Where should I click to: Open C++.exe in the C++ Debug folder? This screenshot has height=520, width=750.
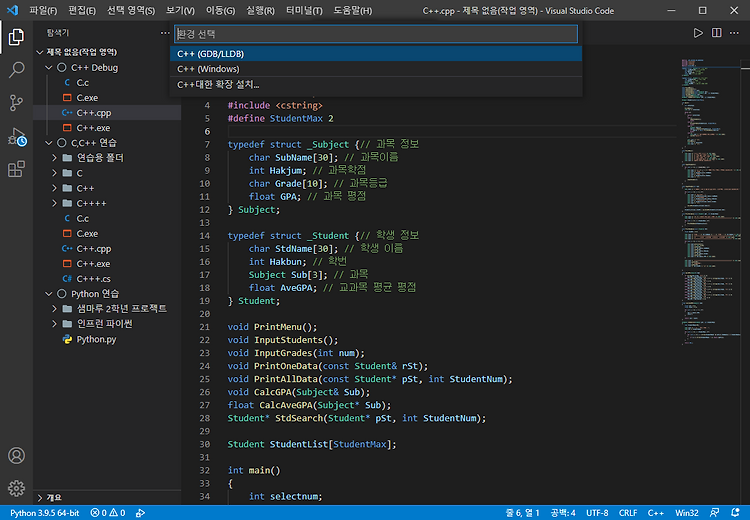point(107,128)
